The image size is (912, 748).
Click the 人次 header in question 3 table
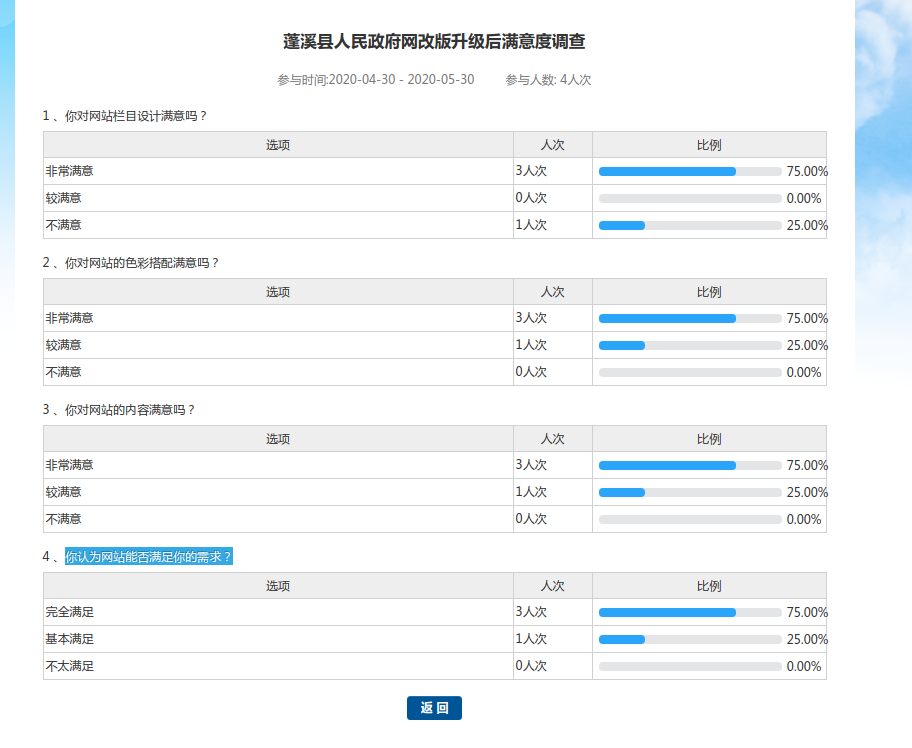point(553,439)
